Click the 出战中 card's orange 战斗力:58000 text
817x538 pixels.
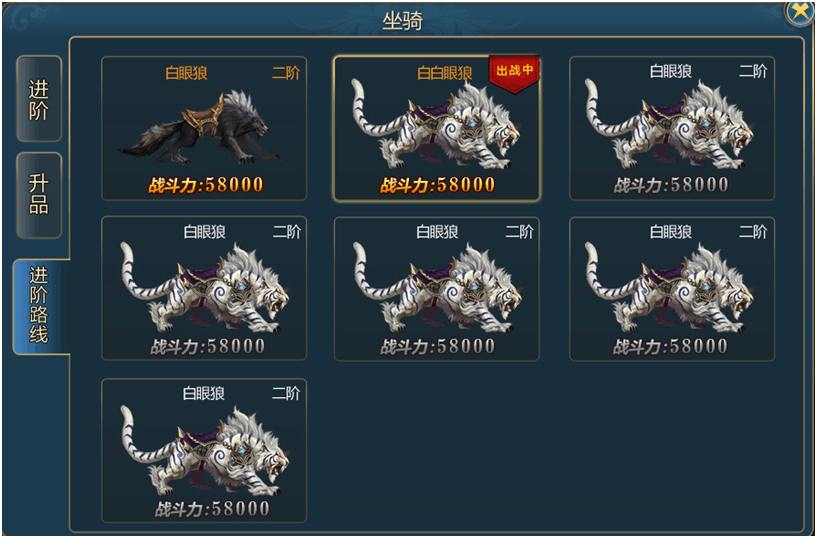437,184
